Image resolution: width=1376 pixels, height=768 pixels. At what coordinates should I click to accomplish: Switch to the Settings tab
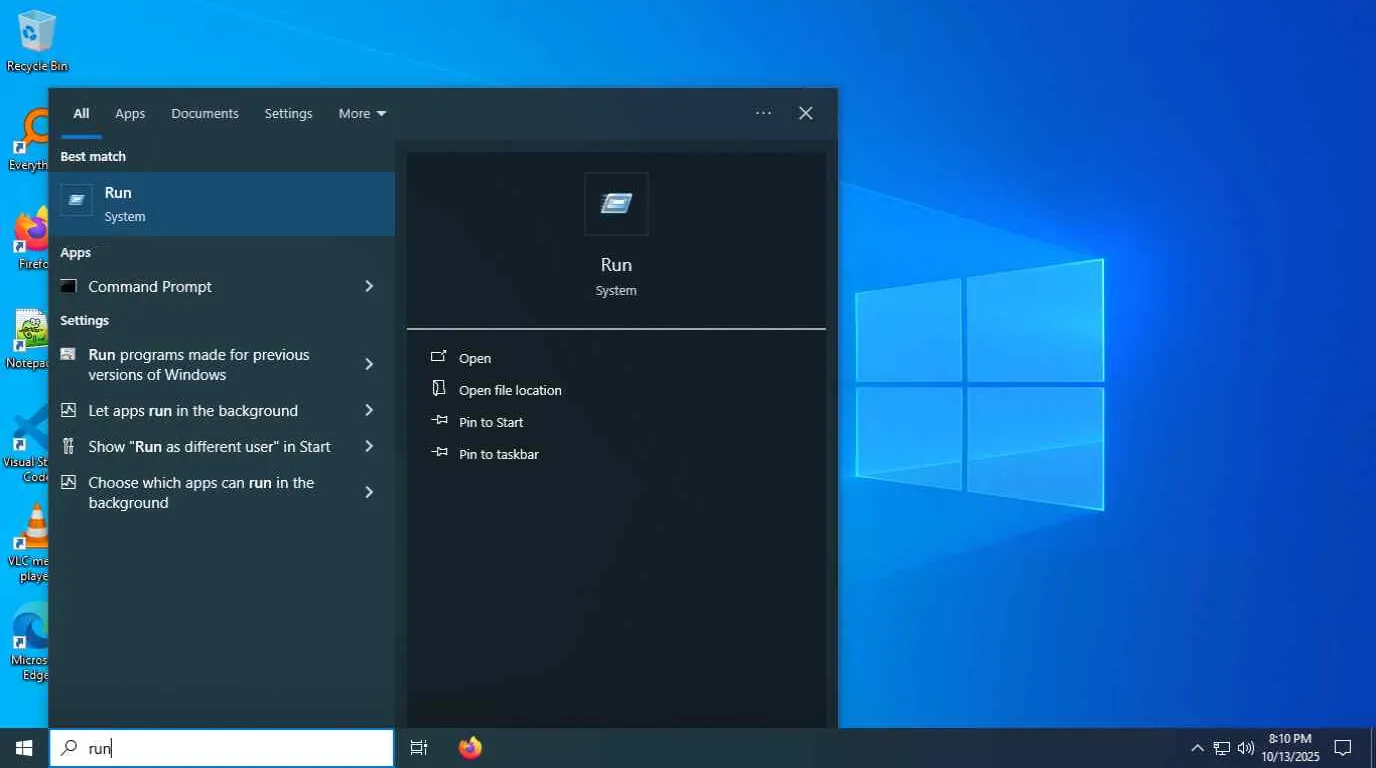pos(288,113)
